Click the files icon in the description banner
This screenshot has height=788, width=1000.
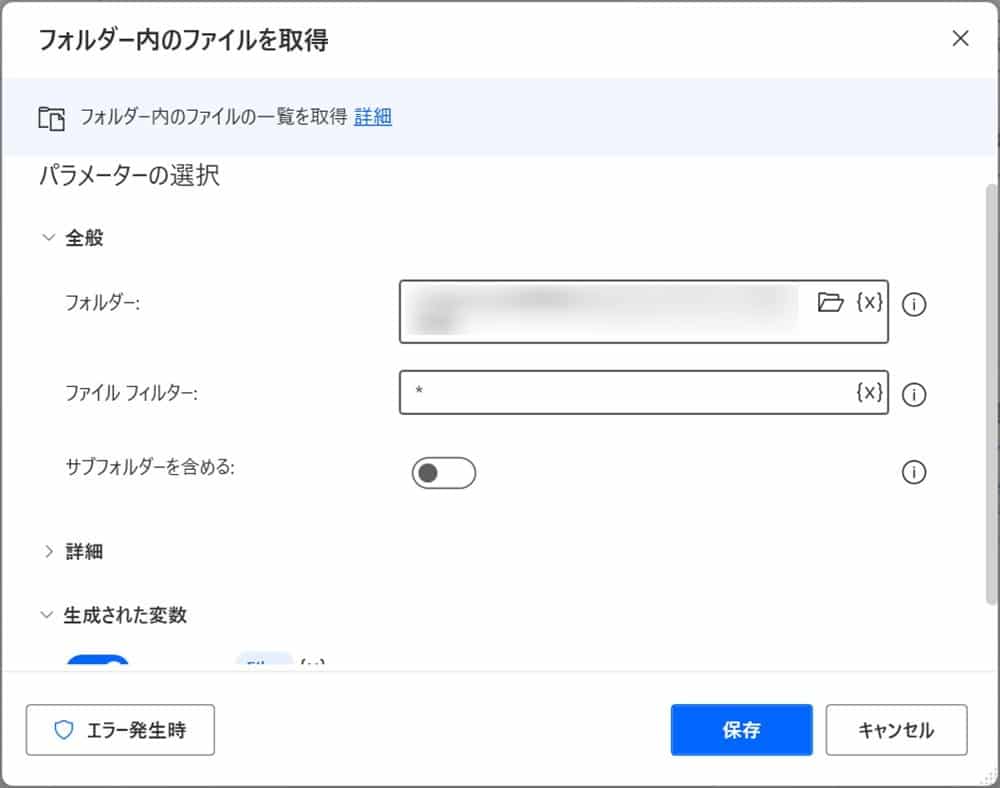51,118
